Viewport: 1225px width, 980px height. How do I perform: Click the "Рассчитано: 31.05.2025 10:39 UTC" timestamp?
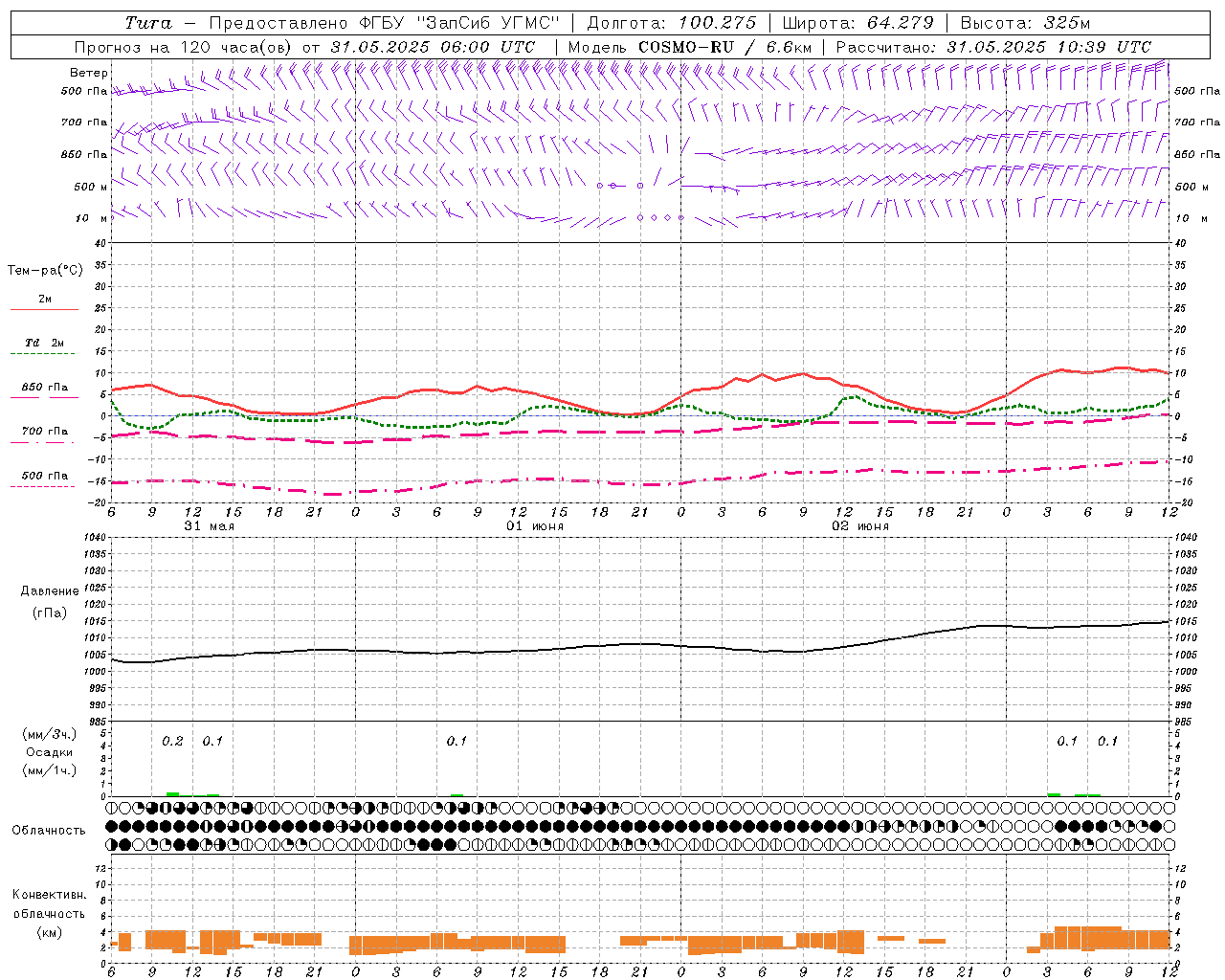point(993,46)
